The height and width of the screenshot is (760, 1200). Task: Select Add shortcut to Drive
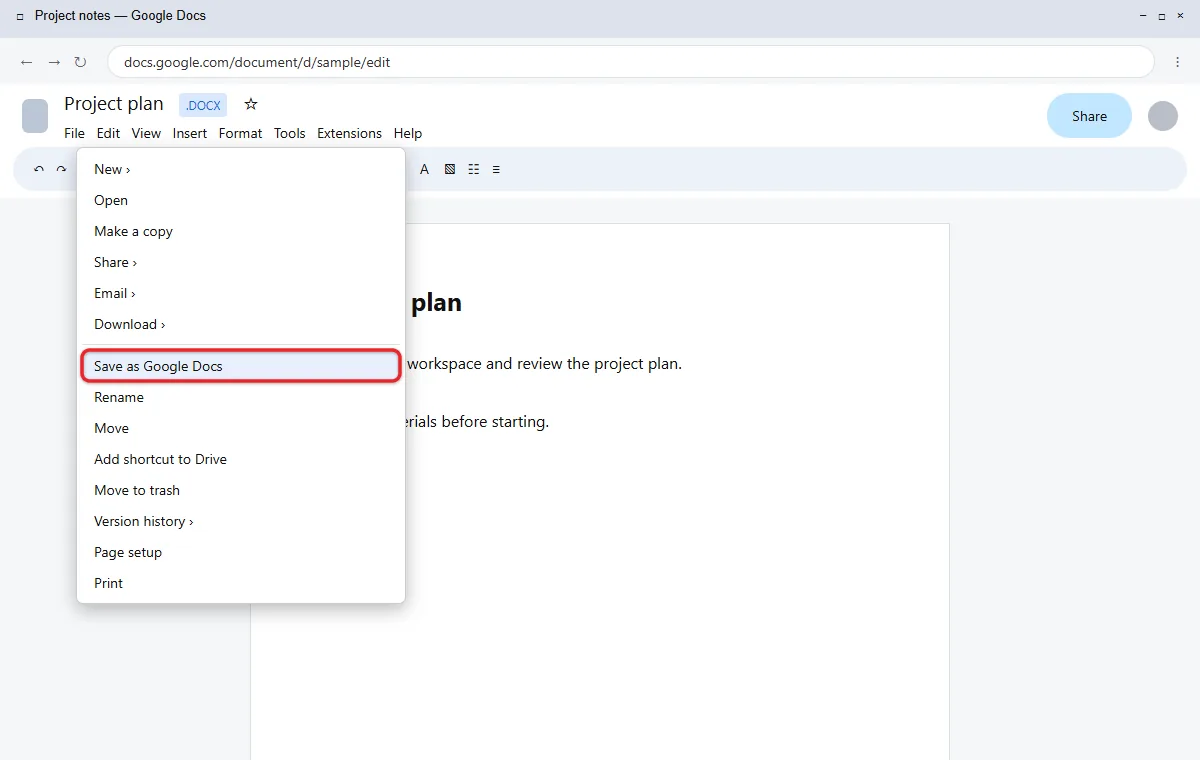point(241,459)
